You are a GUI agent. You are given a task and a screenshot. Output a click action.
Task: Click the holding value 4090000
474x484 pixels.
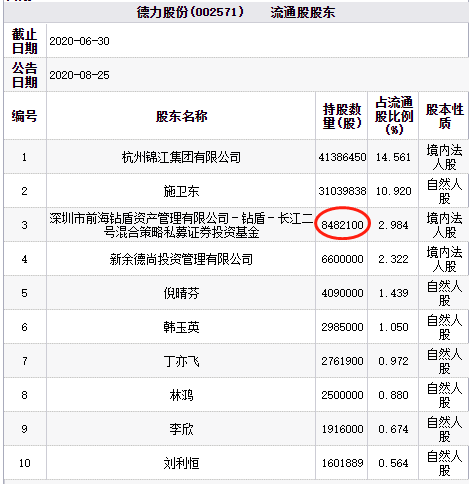click(x=342, y=293)
